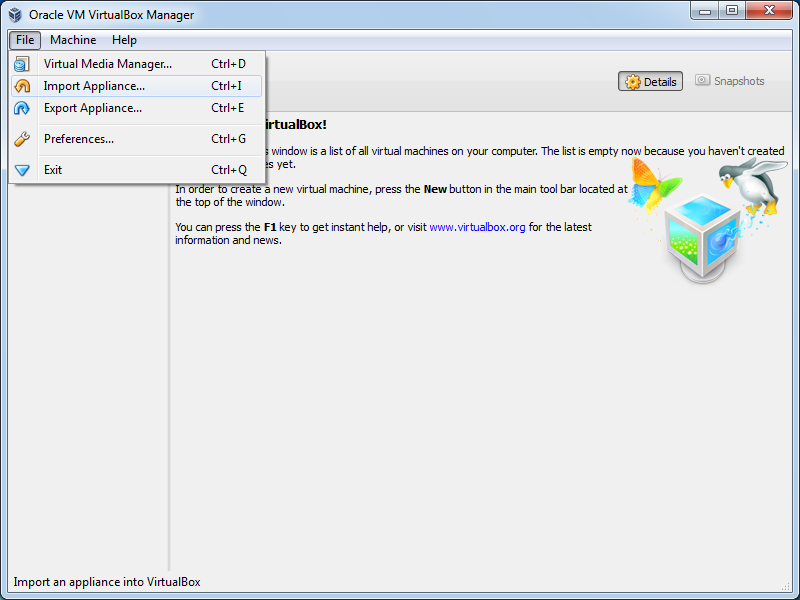The image size is (800, 600).
Task: Close the open File menu
Action: (25, 40)
